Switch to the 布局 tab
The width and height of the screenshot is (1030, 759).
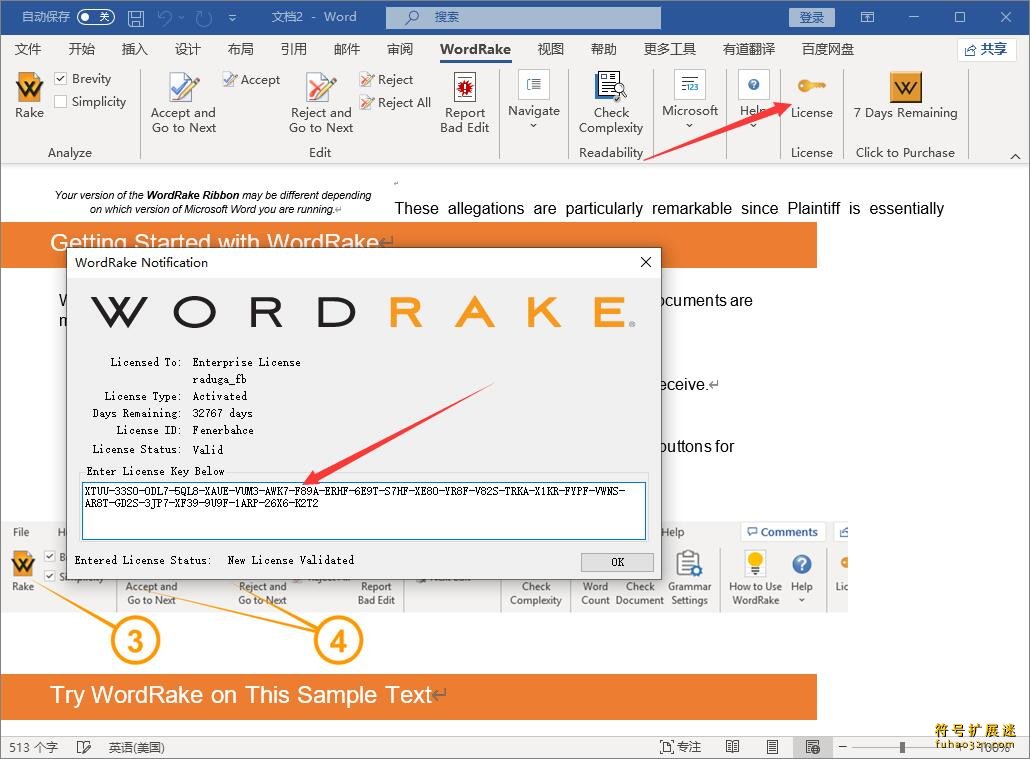click(240, 49)
